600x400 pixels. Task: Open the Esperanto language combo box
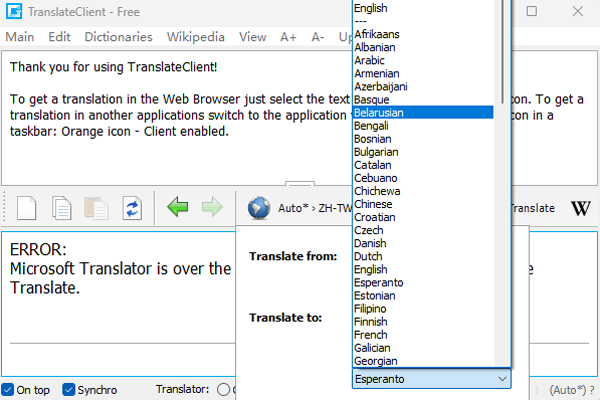click(431, 379)
